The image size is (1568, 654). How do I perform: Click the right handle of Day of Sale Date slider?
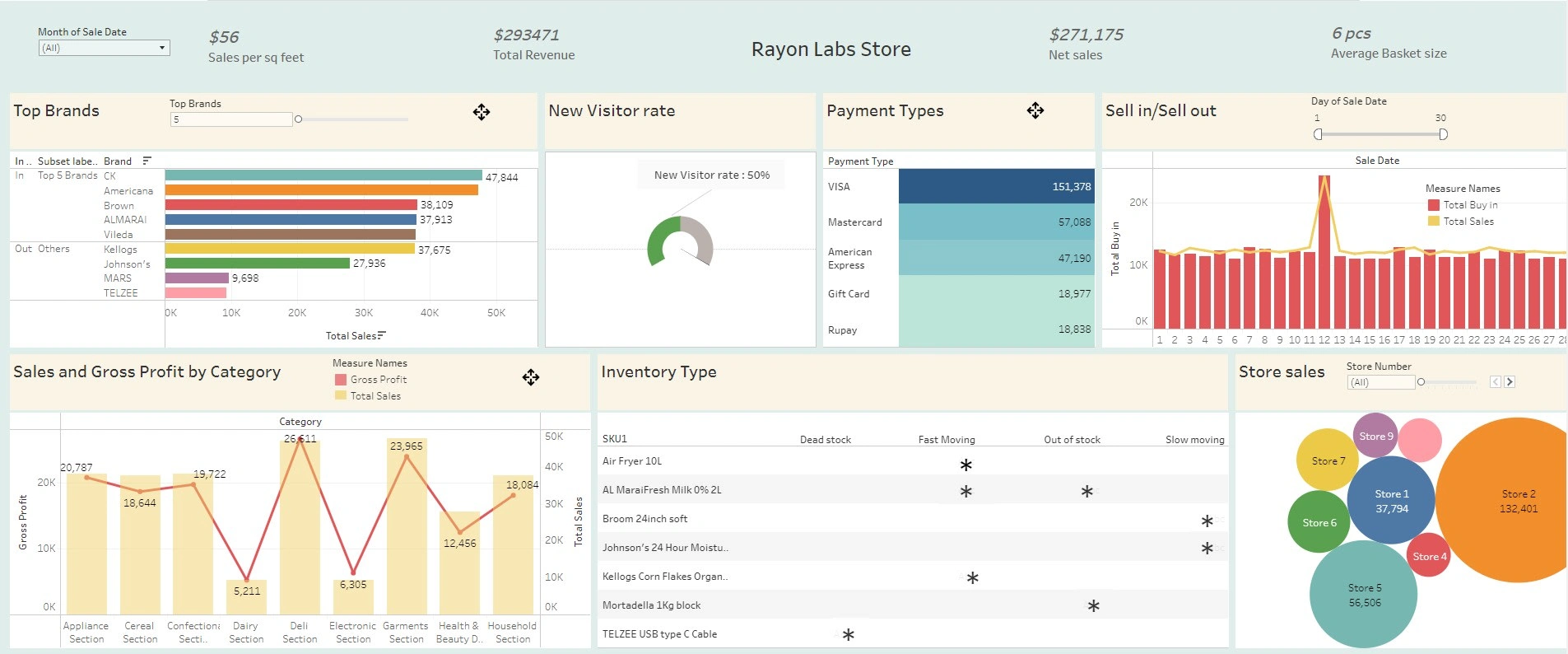1443,134
